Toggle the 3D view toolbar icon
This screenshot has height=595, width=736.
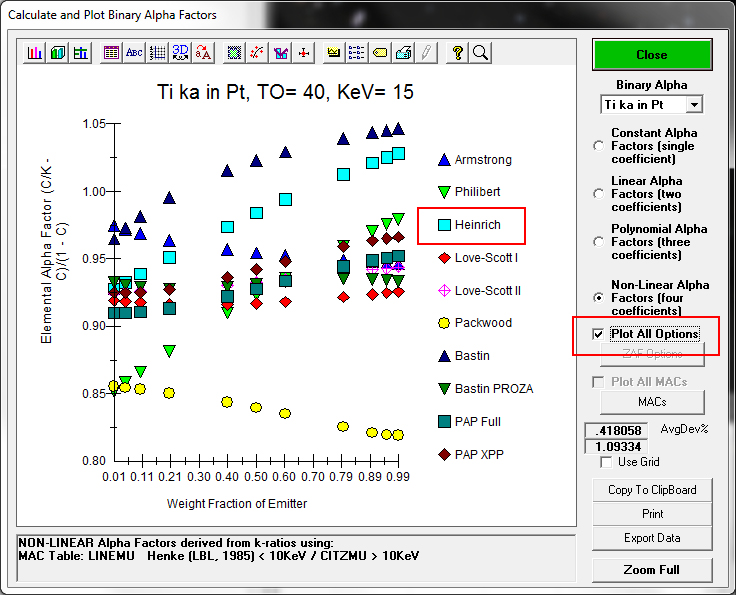point(181,53)
